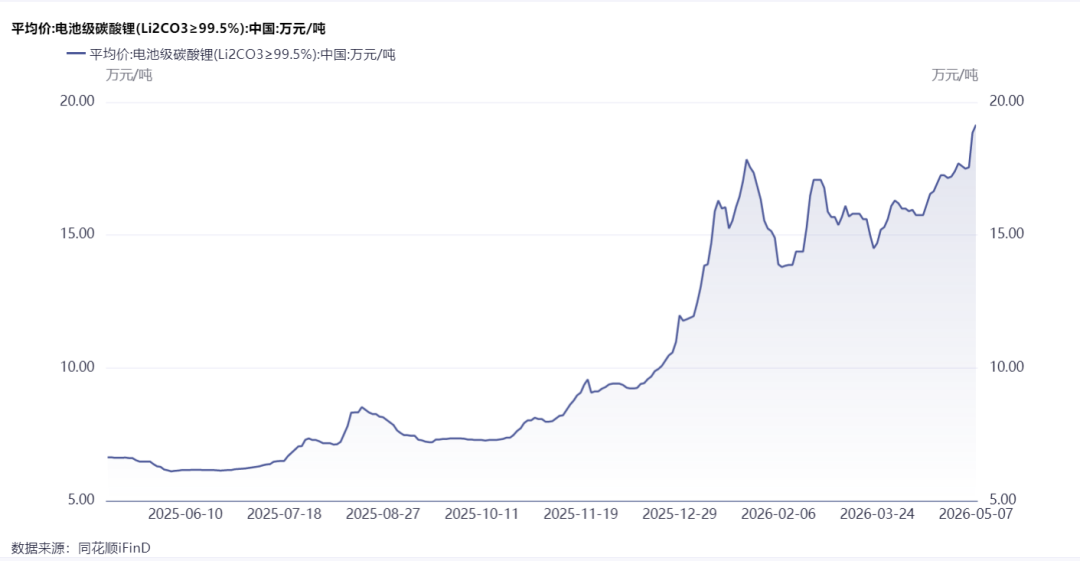Click the date label 2026-03-24
This screenshot has width=1080, height=561.
pyautogui.click(x=877, y=514)
